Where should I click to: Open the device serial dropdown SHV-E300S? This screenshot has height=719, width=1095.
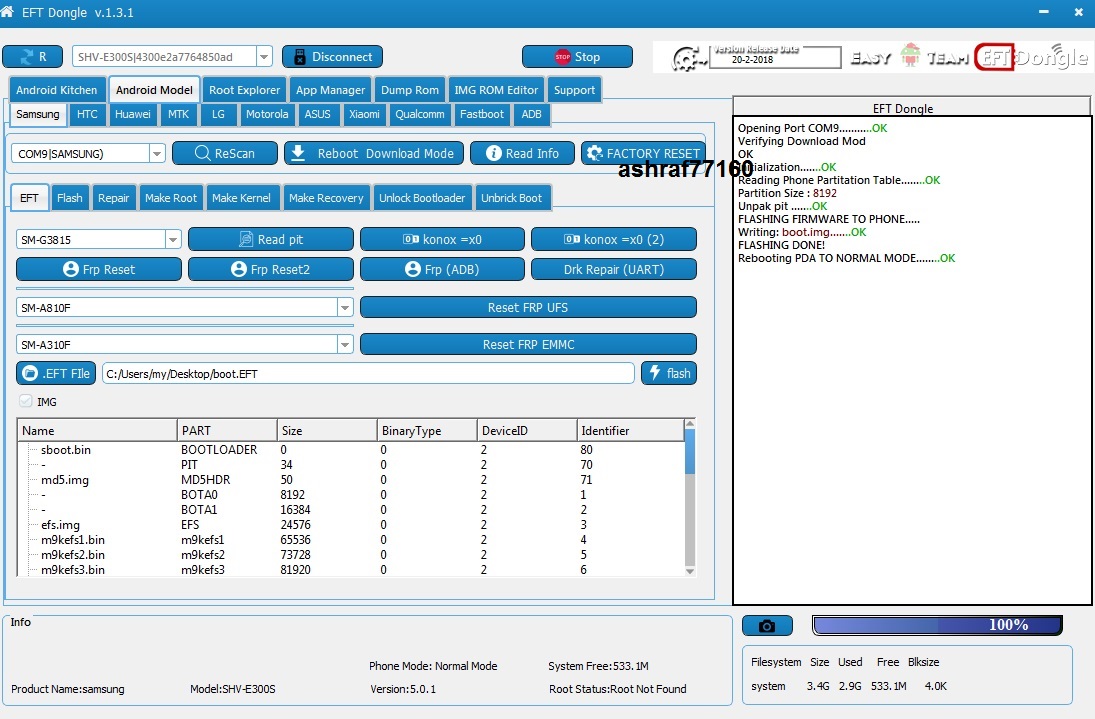264,57
